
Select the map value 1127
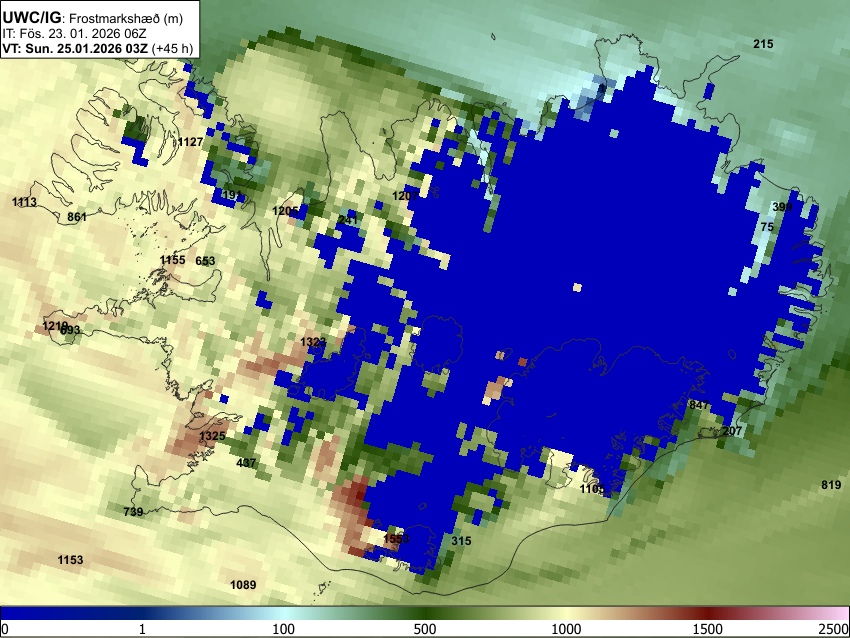(190, 142)
